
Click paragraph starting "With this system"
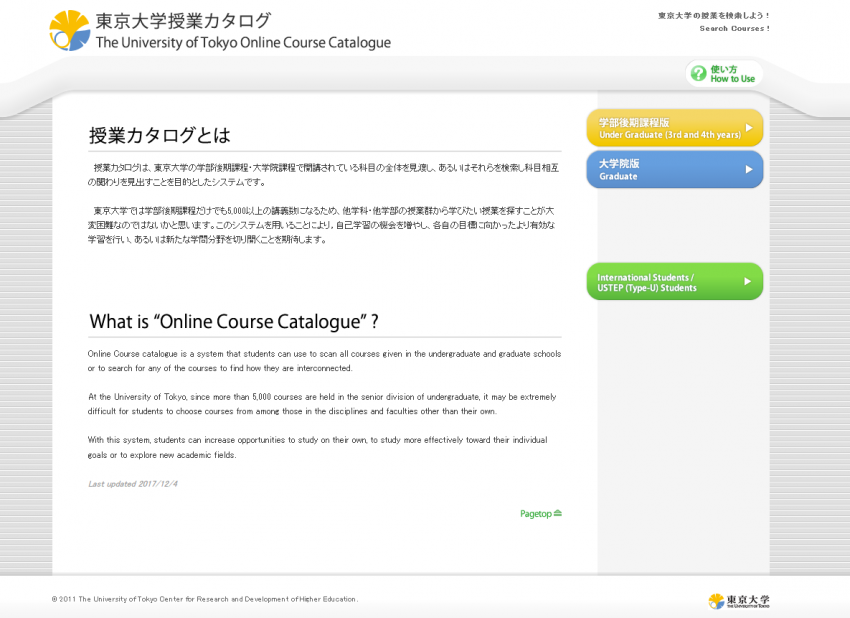click(x=318, y=447)
